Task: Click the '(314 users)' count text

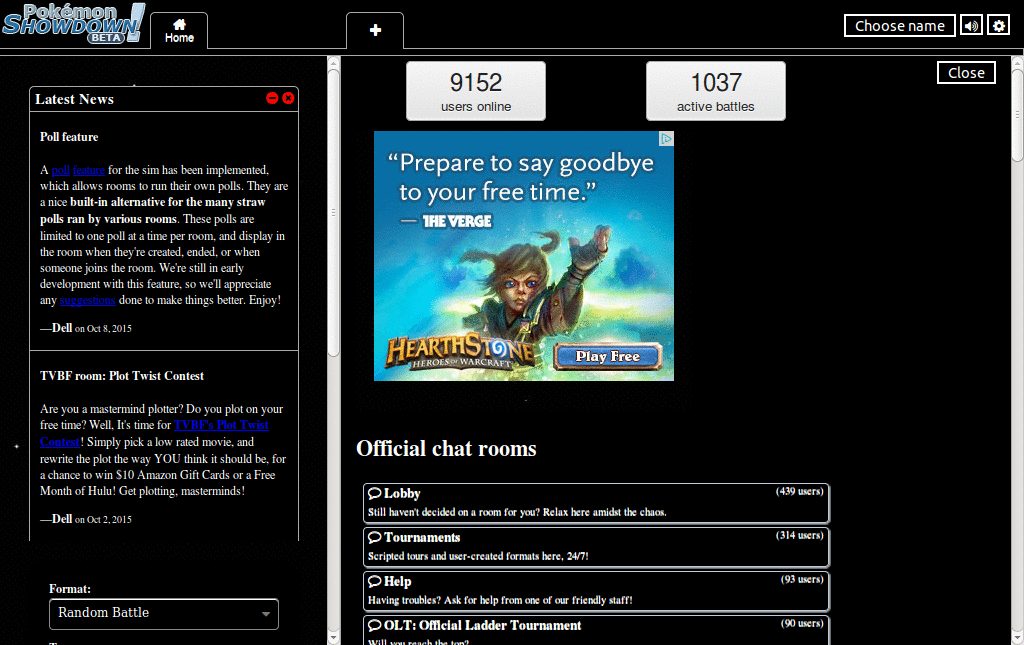Action: tap(799, 535)
